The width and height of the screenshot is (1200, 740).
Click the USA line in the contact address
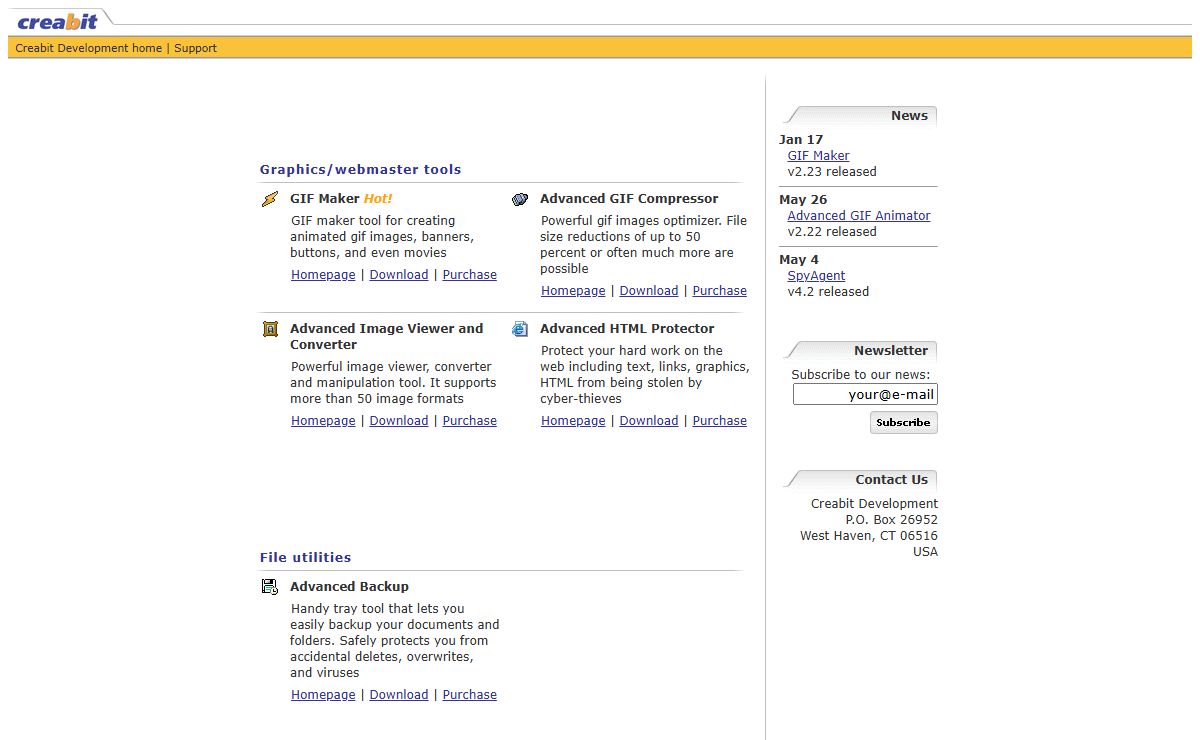(925, 552)
